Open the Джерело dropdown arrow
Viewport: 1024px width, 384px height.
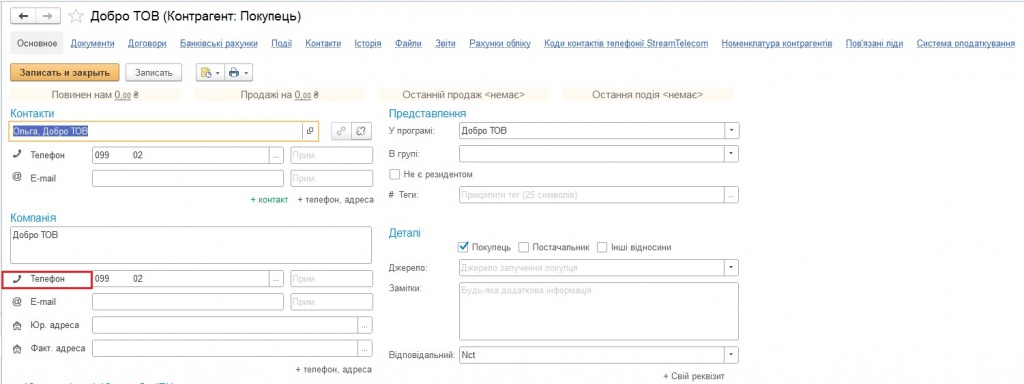pos(731,268)
